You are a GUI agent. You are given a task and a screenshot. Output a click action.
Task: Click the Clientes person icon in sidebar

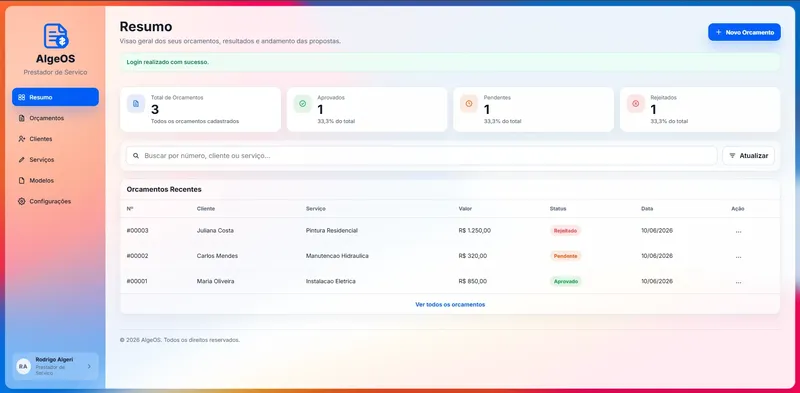21,139
